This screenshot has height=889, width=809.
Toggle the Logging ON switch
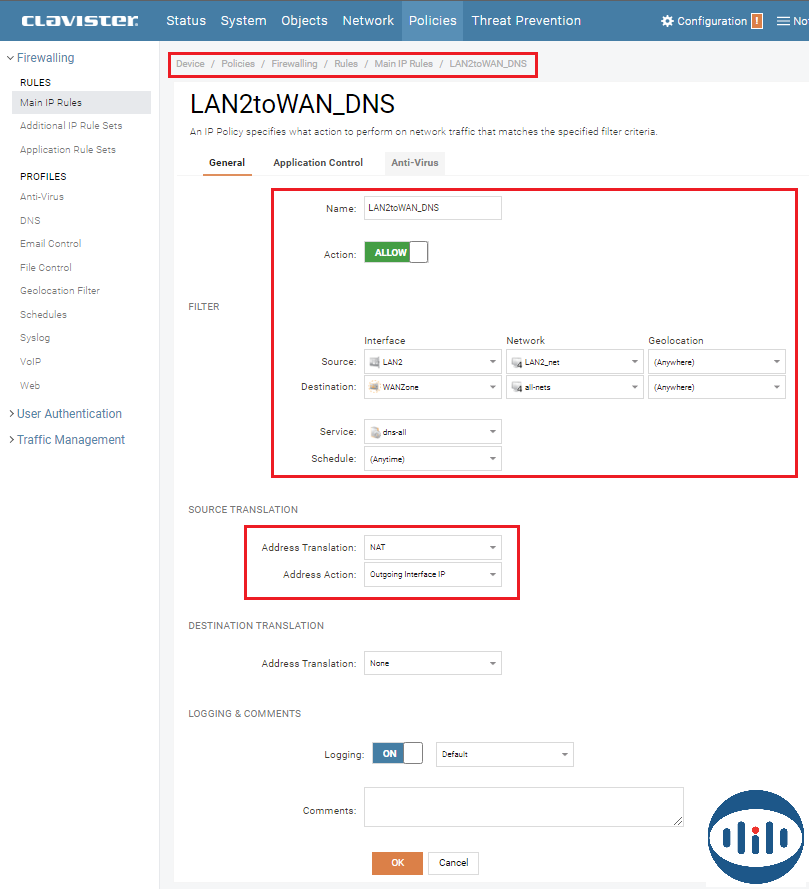[x=397, y=754]
